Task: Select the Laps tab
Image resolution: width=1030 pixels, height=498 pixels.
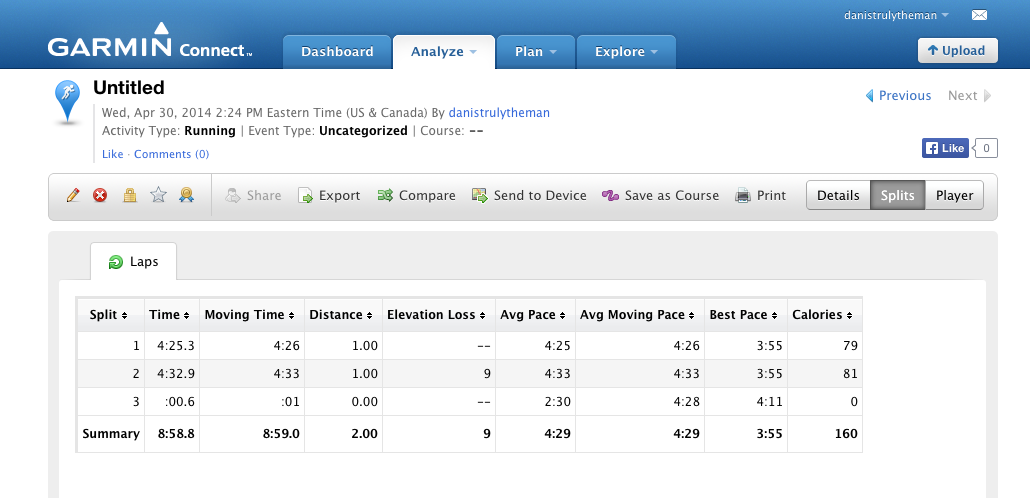Action: pos(132,262)
